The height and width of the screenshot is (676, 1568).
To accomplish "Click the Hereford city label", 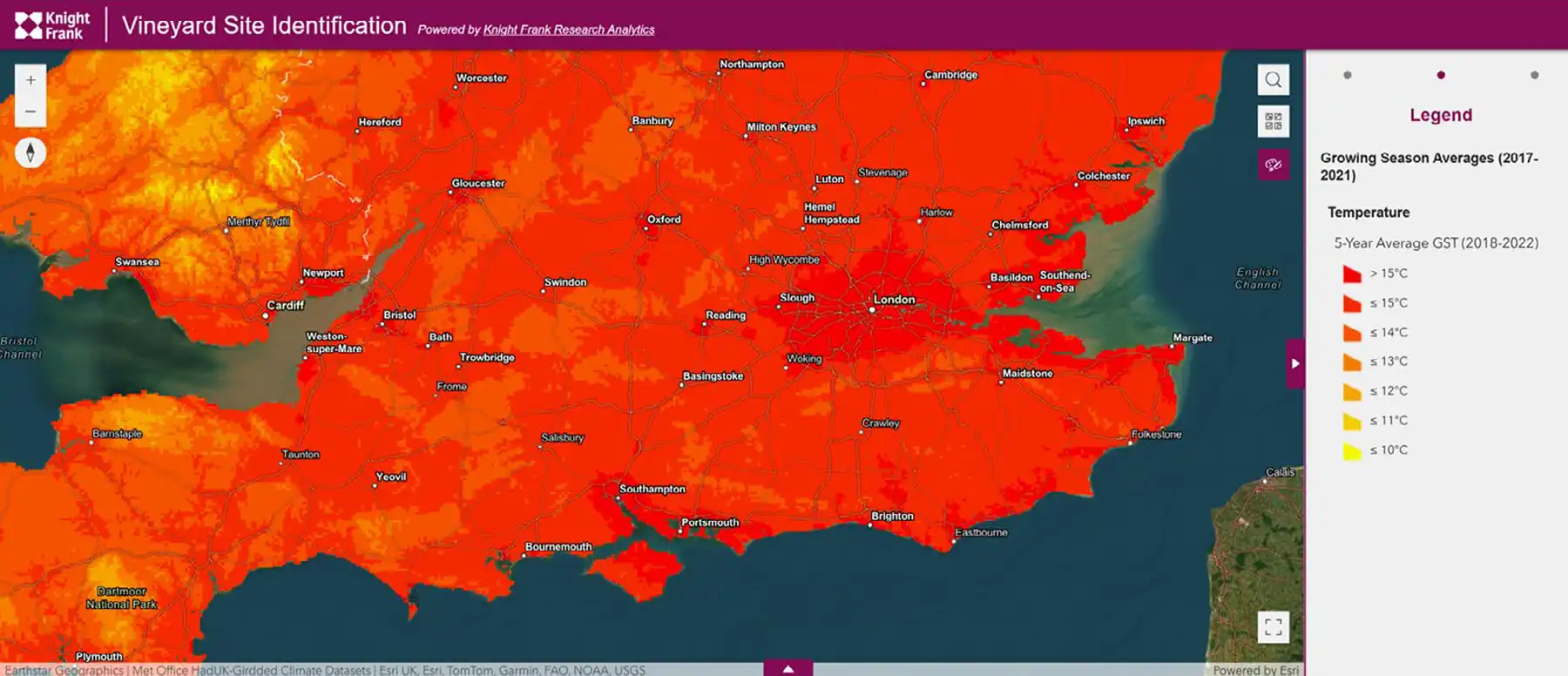I will (380, 122).
